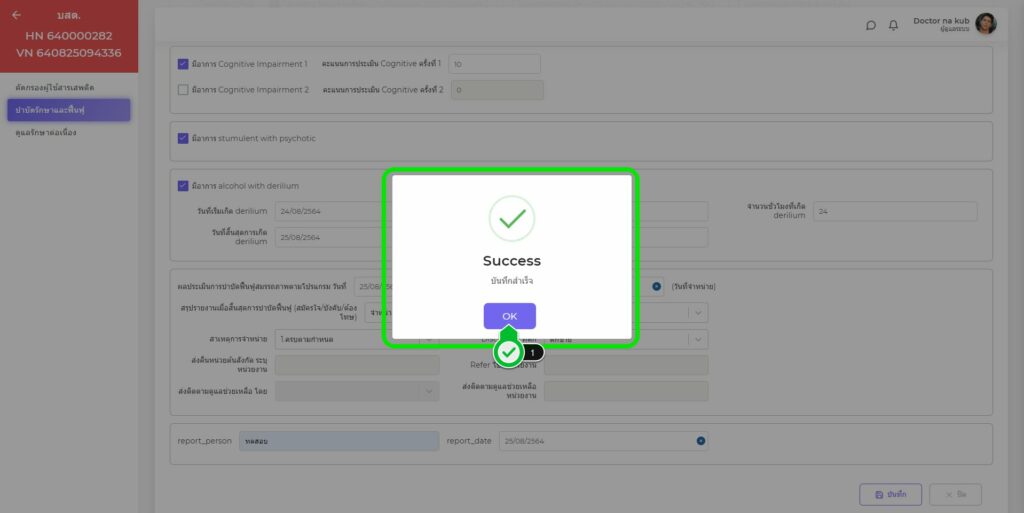Click the discharge date picker icon

[657, 286]
